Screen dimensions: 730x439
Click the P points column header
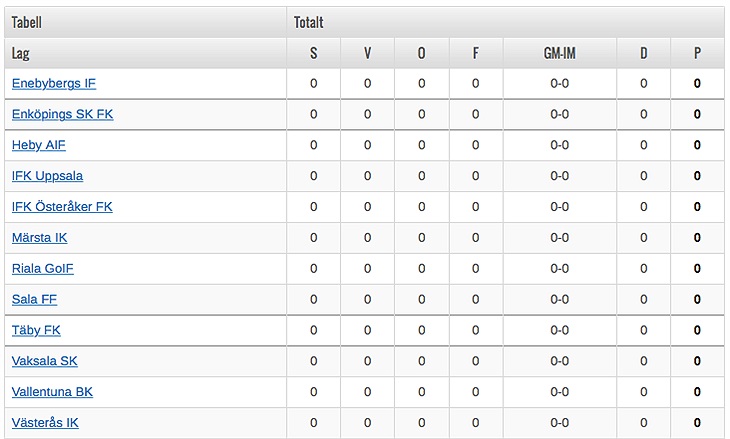click(697, 53)
